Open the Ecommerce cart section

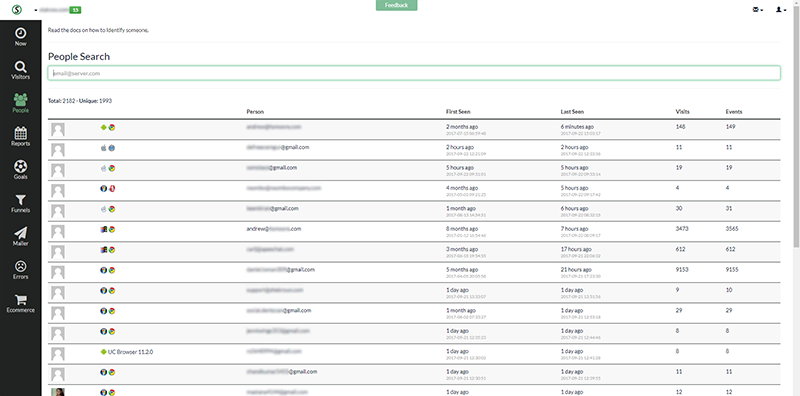tap(20, 303)
